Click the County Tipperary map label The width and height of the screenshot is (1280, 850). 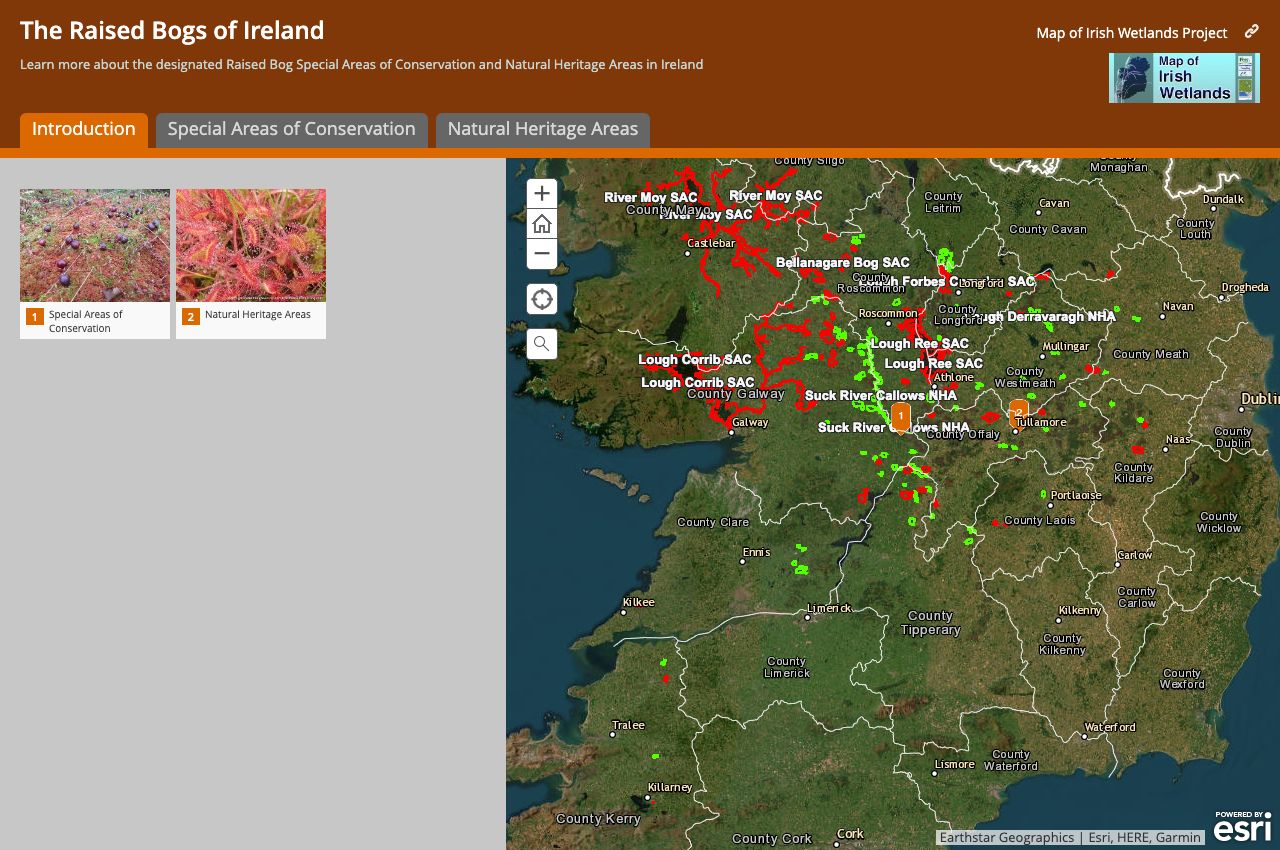(x=930, y=623)
